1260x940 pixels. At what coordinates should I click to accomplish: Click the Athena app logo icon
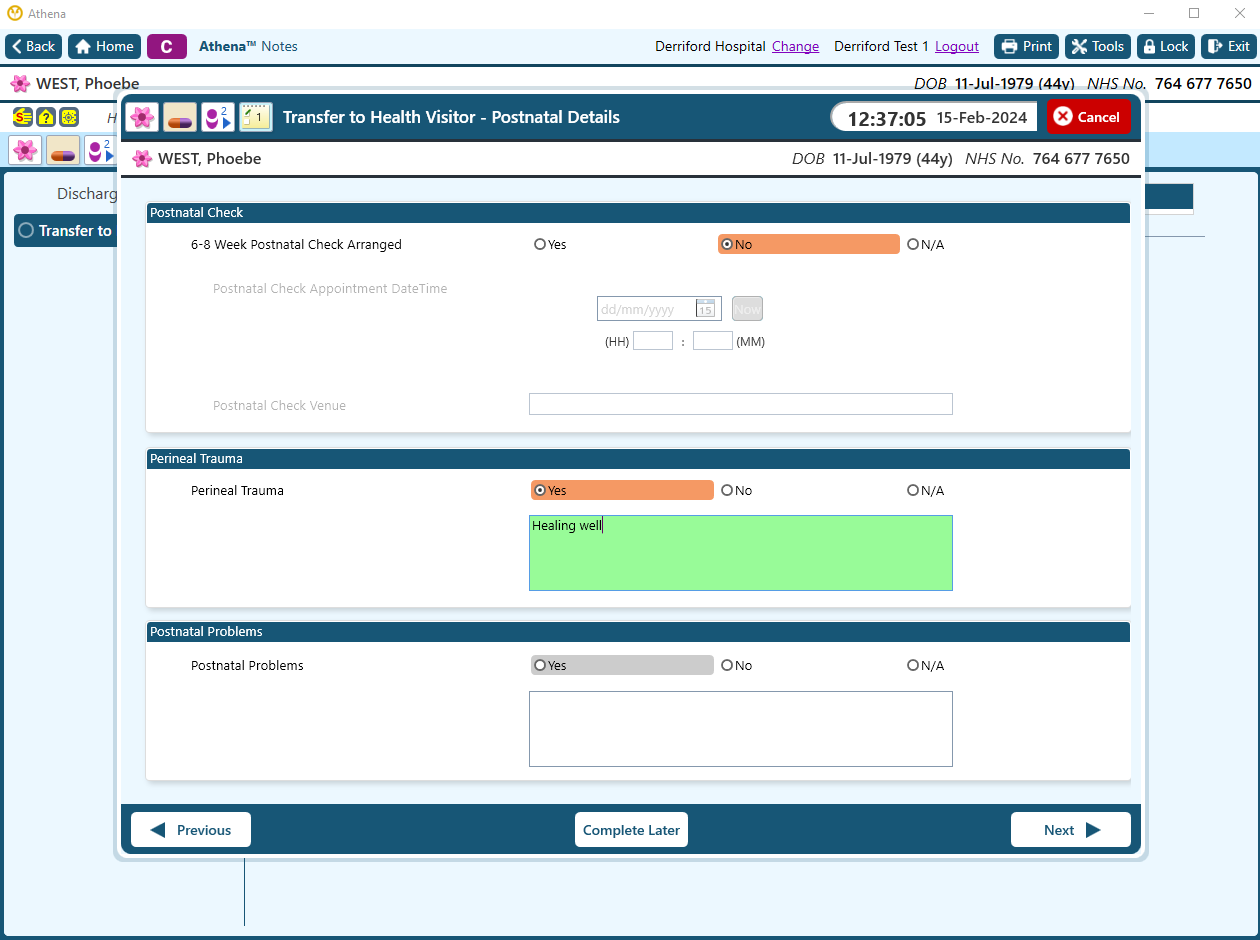[x=14, y=14]
